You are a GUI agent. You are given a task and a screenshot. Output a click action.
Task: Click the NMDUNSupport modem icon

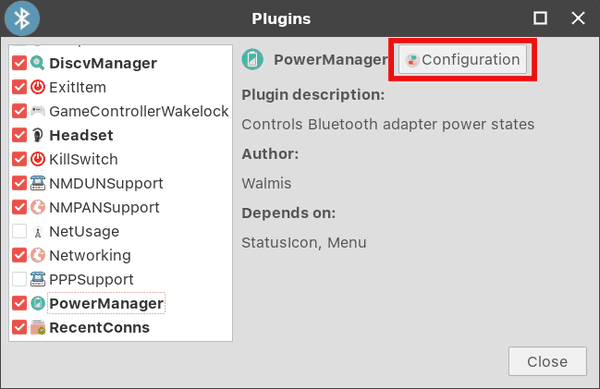click(38, 183)
